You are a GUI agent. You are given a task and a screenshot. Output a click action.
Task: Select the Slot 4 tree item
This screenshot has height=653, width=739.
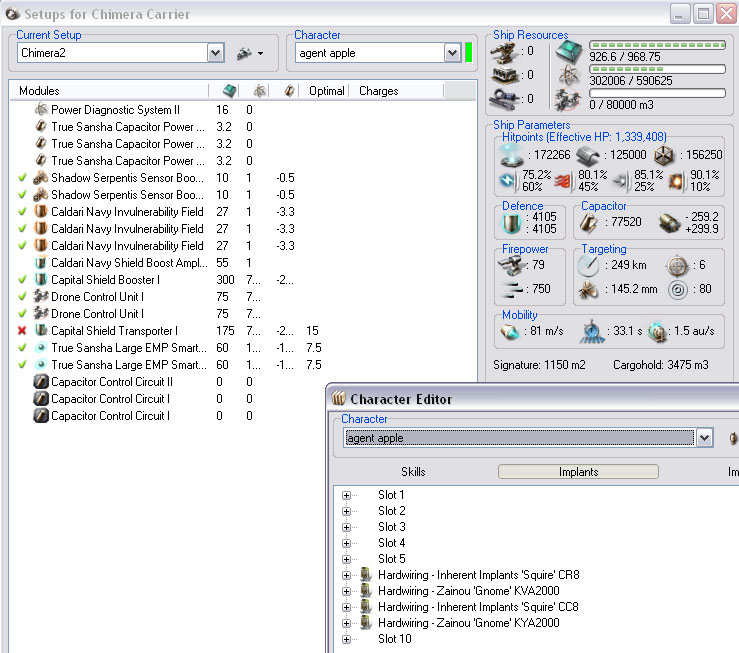391,543
